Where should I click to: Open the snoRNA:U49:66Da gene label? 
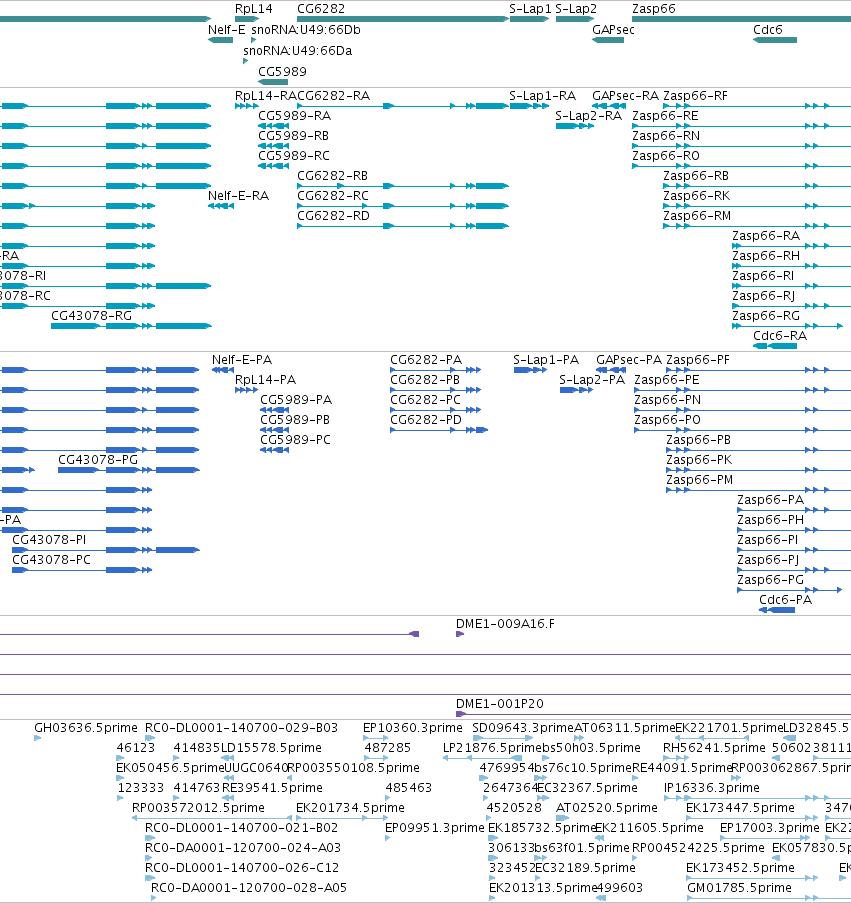[x=298, y=51]
